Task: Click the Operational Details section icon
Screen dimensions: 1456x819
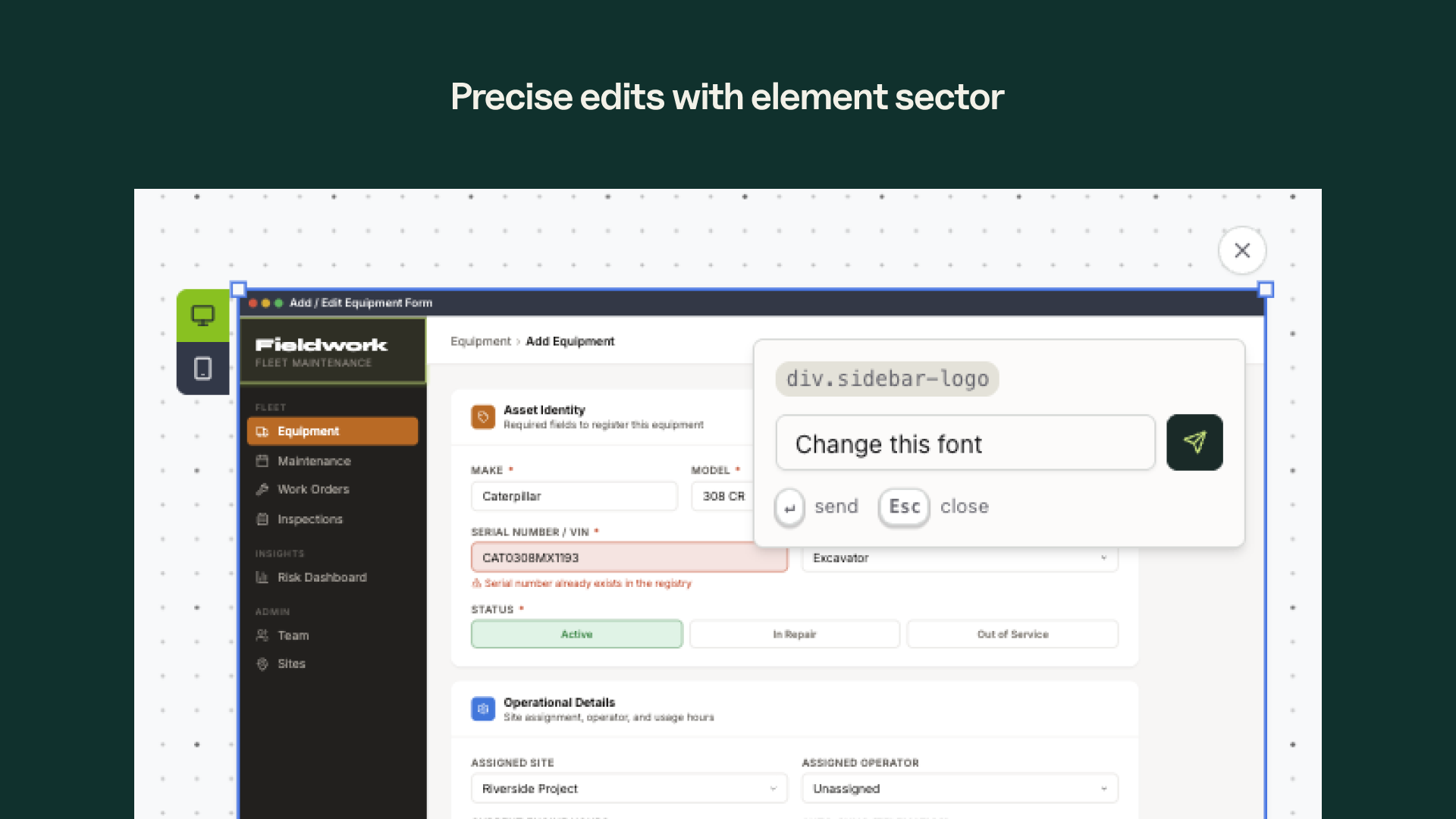Action: (x=483, y=709)
